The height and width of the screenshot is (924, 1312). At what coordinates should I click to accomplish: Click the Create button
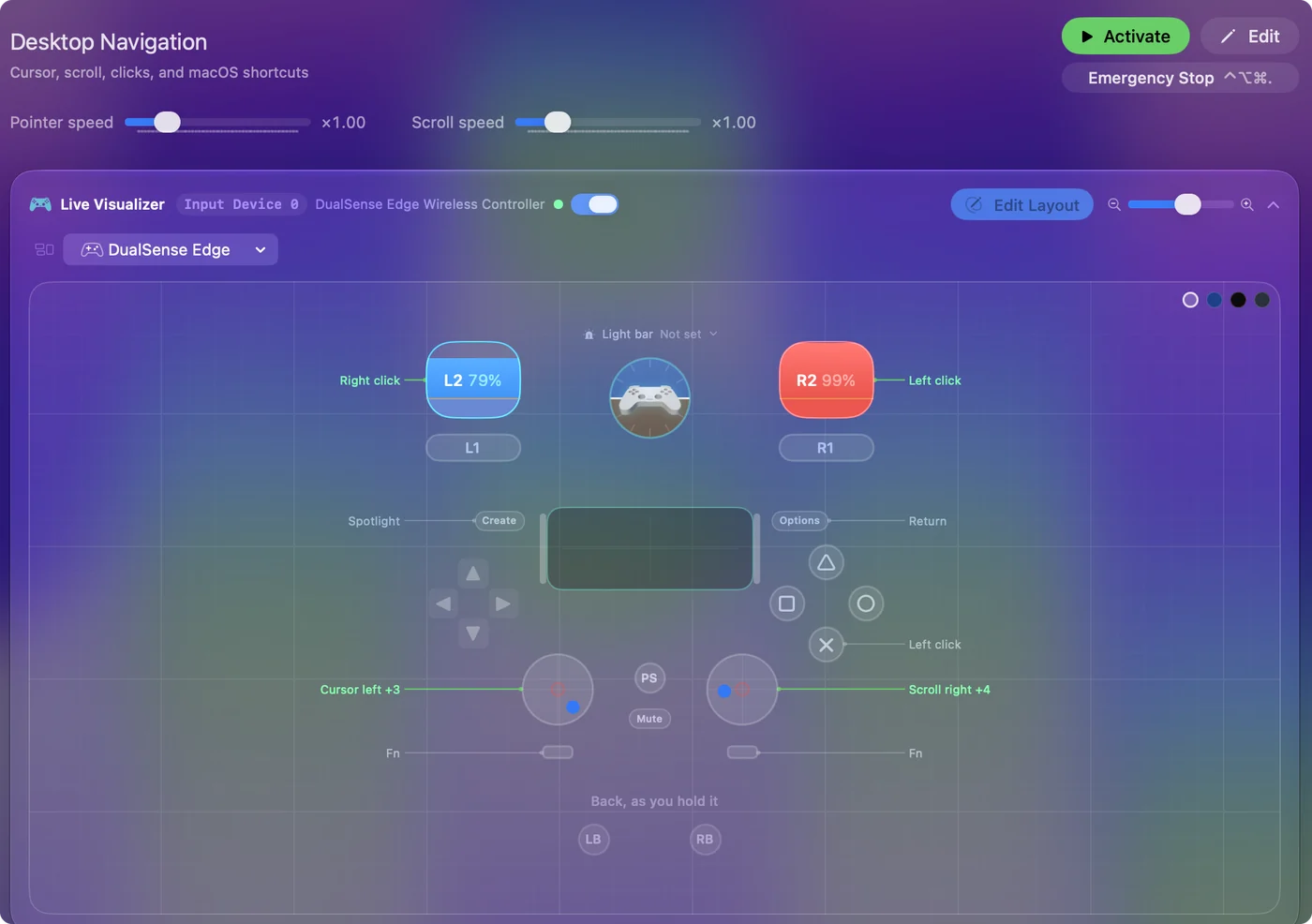pyautogui.click(x=499, y=520)
